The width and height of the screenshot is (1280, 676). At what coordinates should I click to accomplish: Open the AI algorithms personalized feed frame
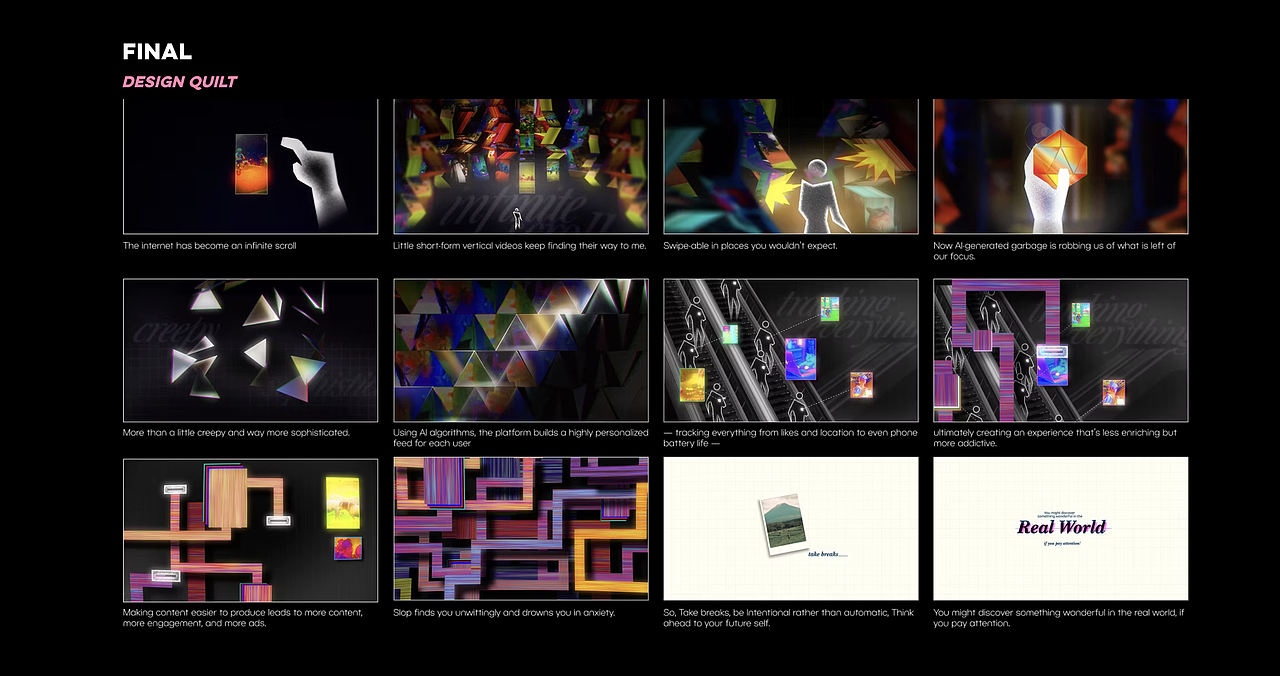click(x=520, y=350)
